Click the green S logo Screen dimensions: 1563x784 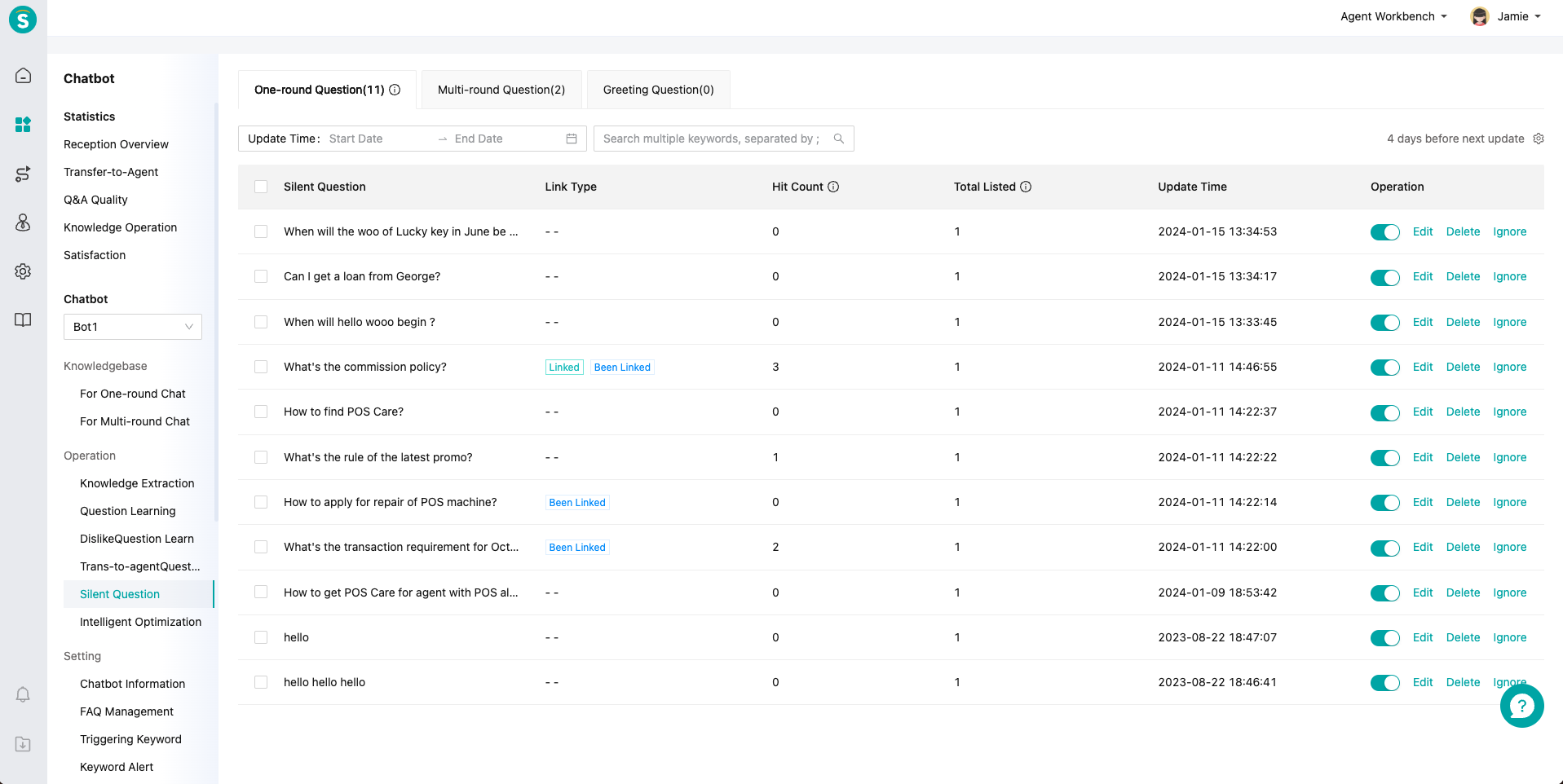pos(23,19)
